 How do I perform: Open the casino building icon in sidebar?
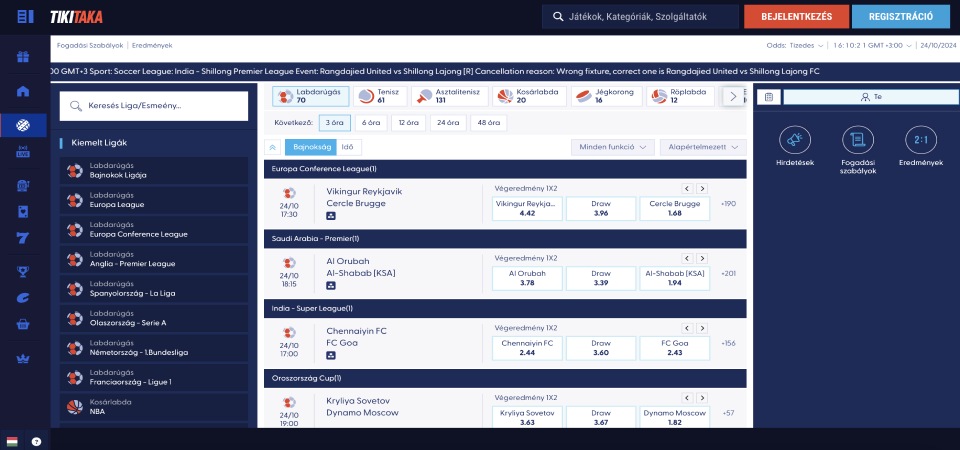pyautogui.click(x=23, y=187)
